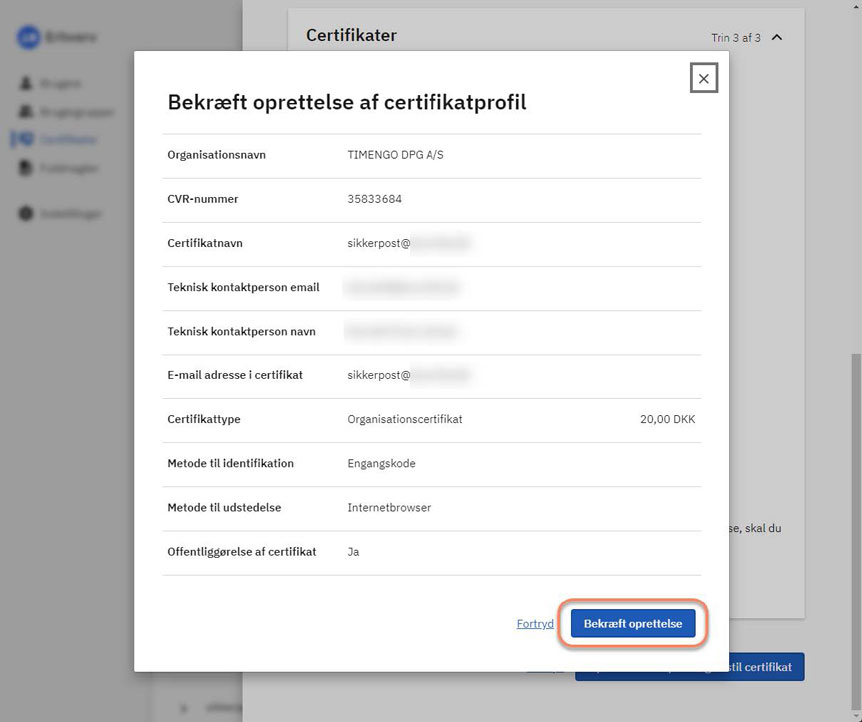This screenshot has height=722, width=862.
Task: Click the Ja publication value
Action: [353, 552]
